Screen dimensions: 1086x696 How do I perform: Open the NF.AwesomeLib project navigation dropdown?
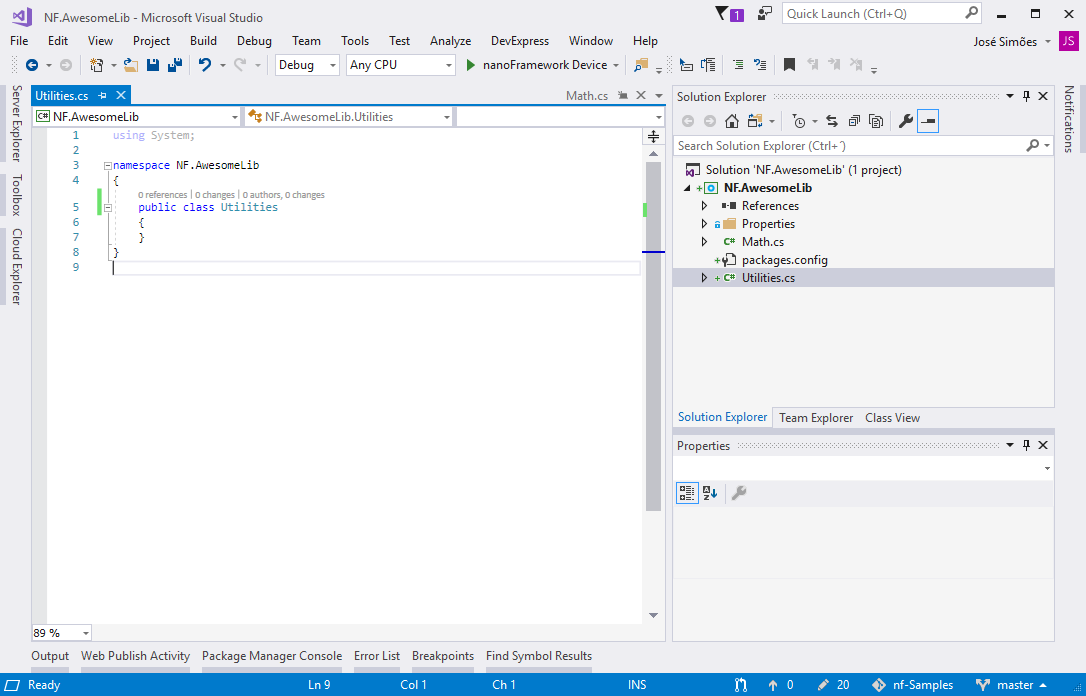point(136,117)
